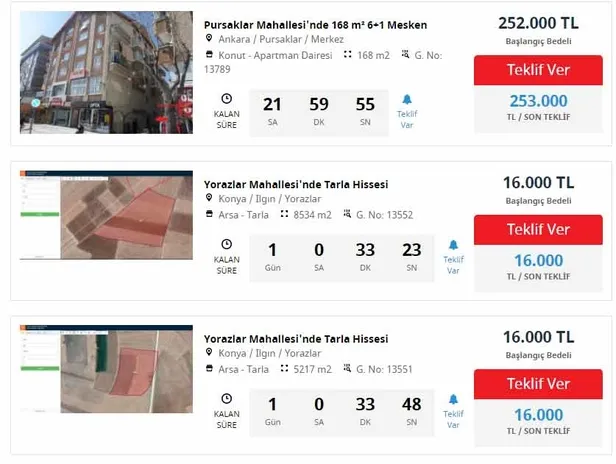
Task: Open the Yorazlar Tarla Hissesi title with G. No: 13551
Action: [296, 339]
